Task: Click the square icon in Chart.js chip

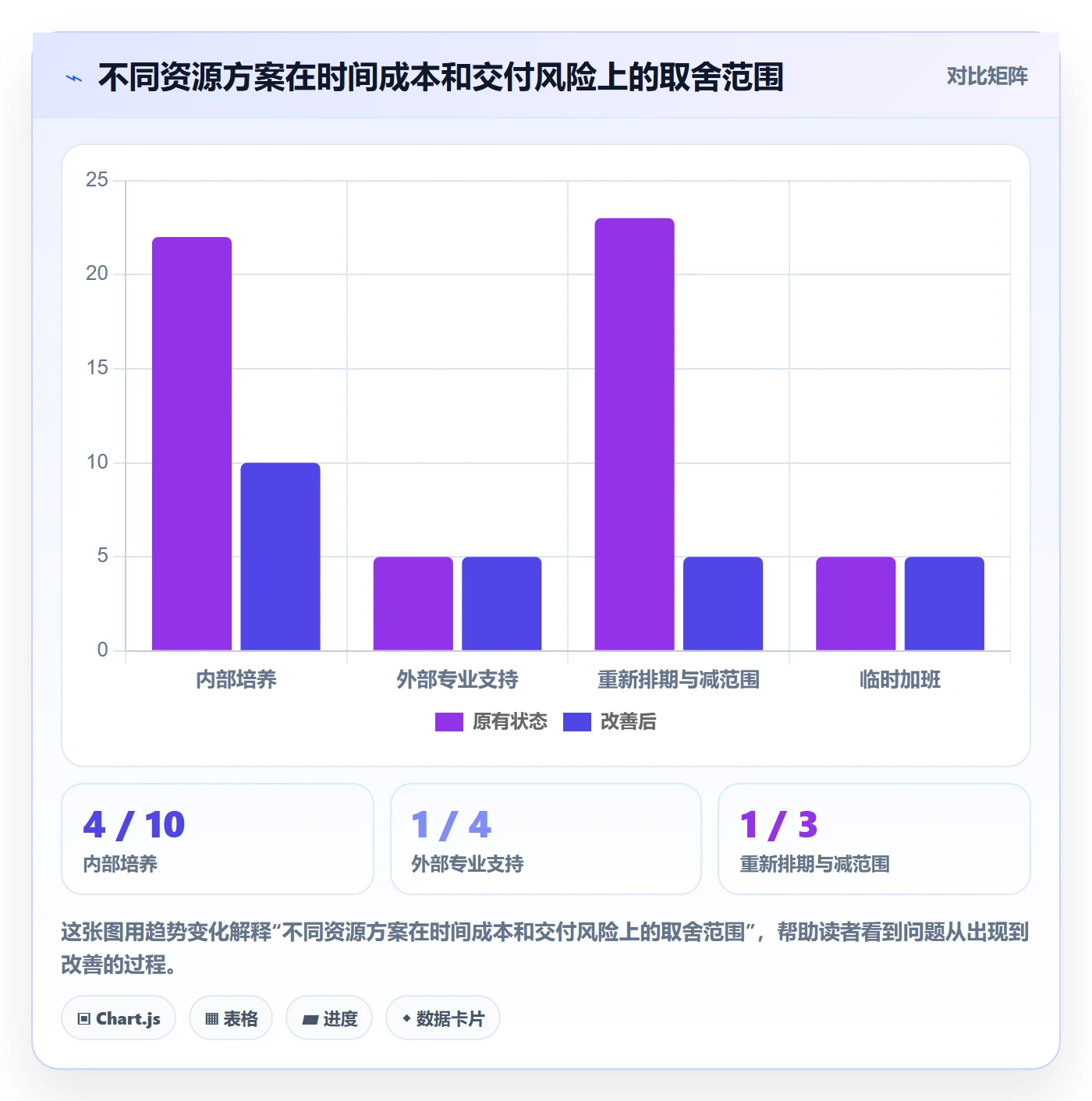Action: click(x=84, y=1019)
